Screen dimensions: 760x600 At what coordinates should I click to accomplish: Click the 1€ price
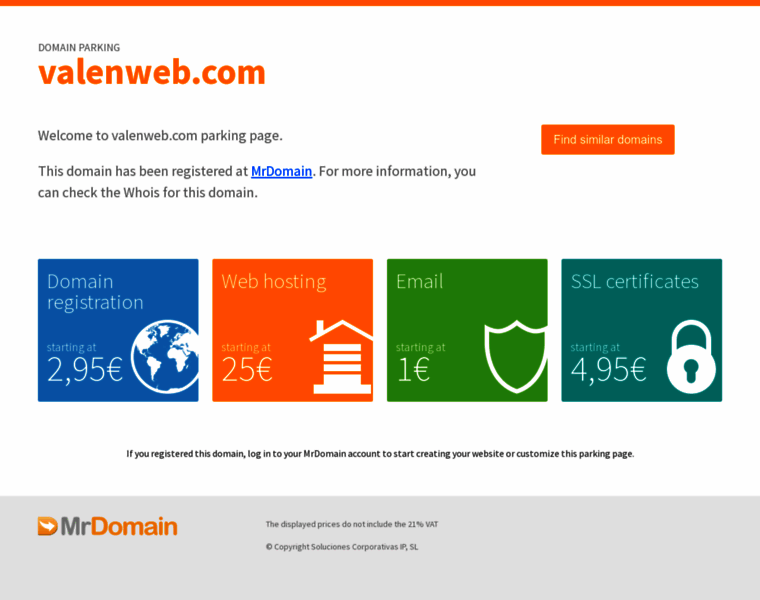413,370
